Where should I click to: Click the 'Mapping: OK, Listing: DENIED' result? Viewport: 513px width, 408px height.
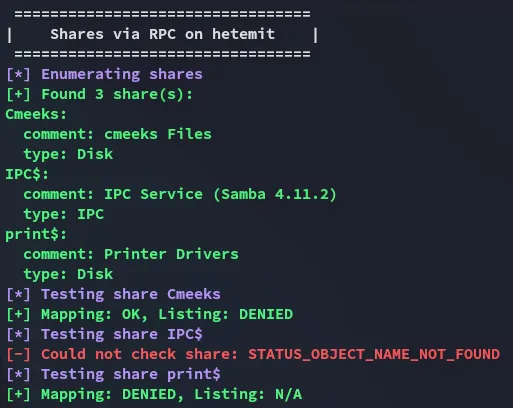(x=167, y=314)
